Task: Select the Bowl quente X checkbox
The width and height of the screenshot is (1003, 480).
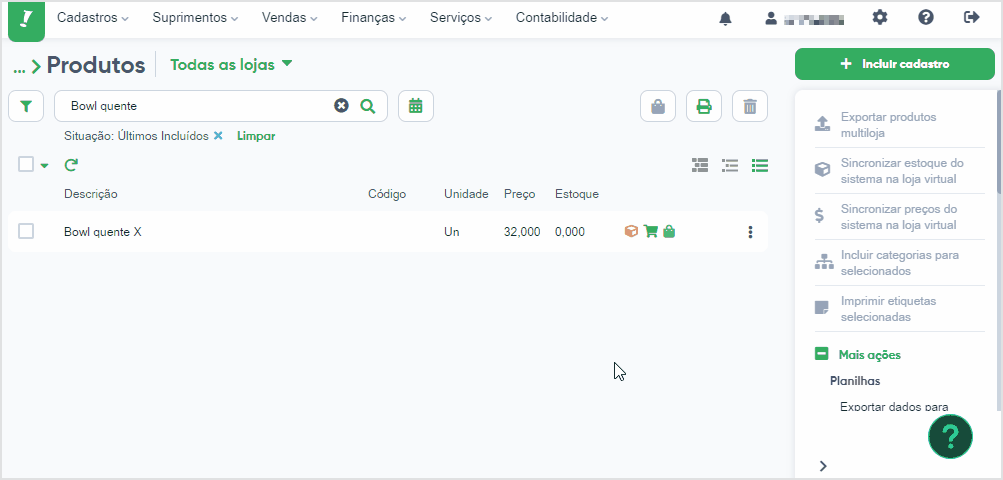Action: 26,231
